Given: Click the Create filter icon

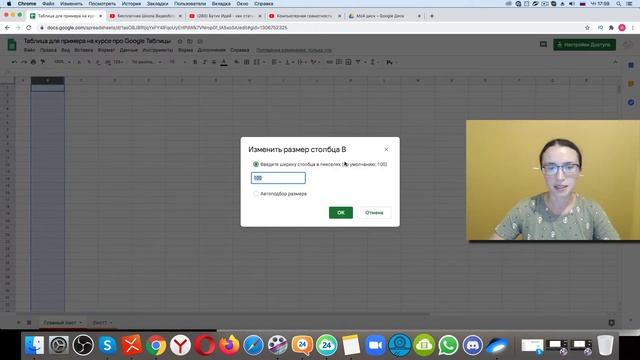Looking at the screenshot, I should pos(358,62).
